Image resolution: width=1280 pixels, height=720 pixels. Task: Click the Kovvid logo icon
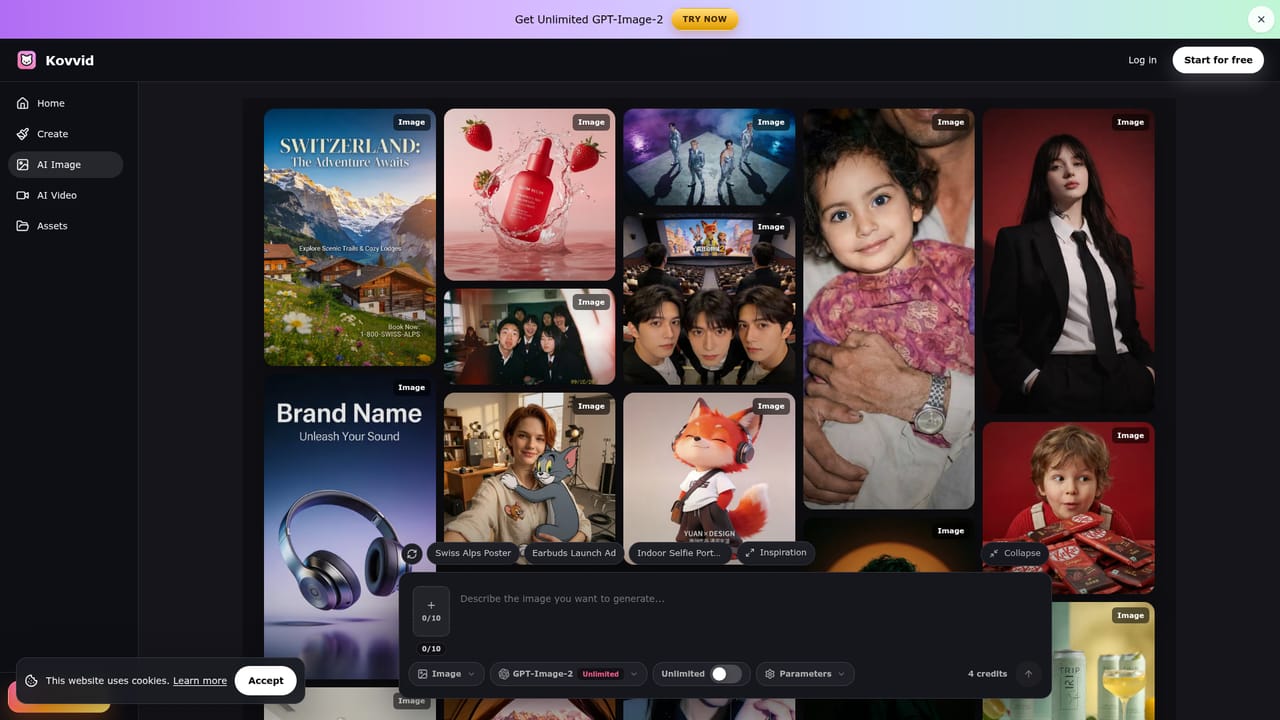27,60
